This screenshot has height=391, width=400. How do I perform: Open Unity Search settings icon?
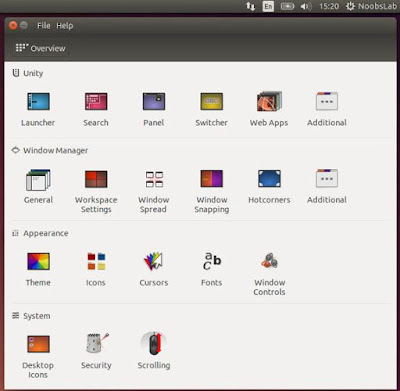tap(96, 102)
